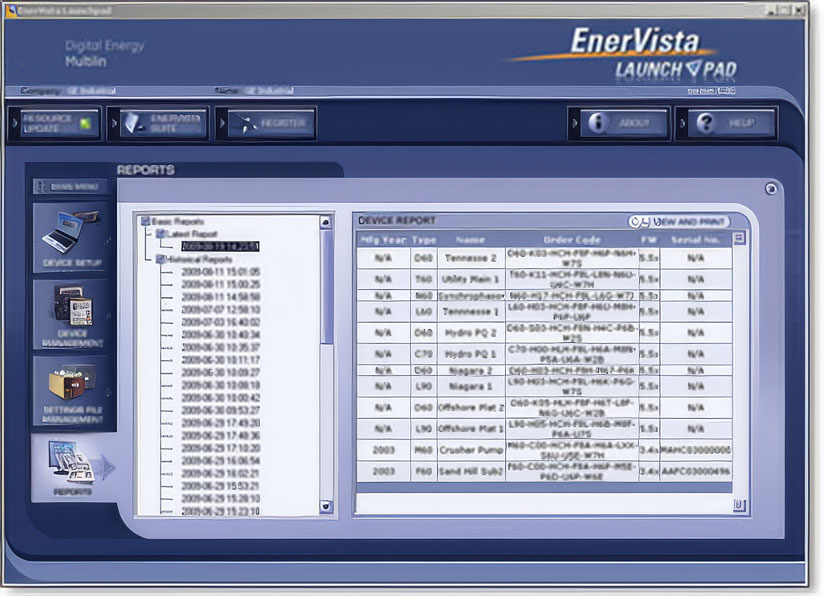The image size is (824, 596).
Task: Select the Offshore Plat 2 device row
Action: coord(544,407)
